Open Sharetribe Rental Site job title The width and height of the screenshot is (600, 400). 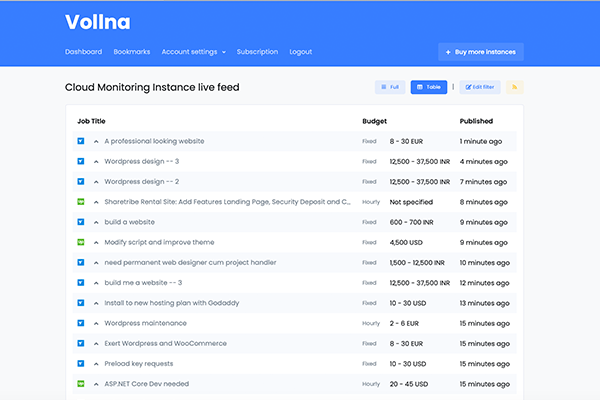coord(227,202)
